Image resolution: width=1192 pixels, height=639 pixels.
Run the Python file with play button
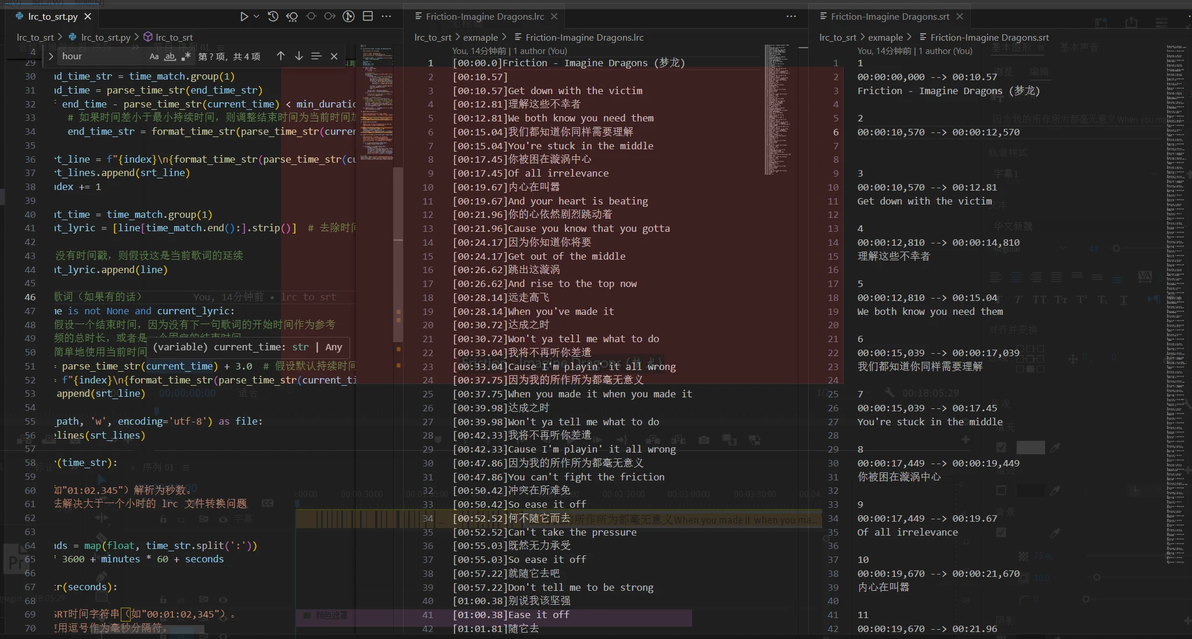[243, 17]
